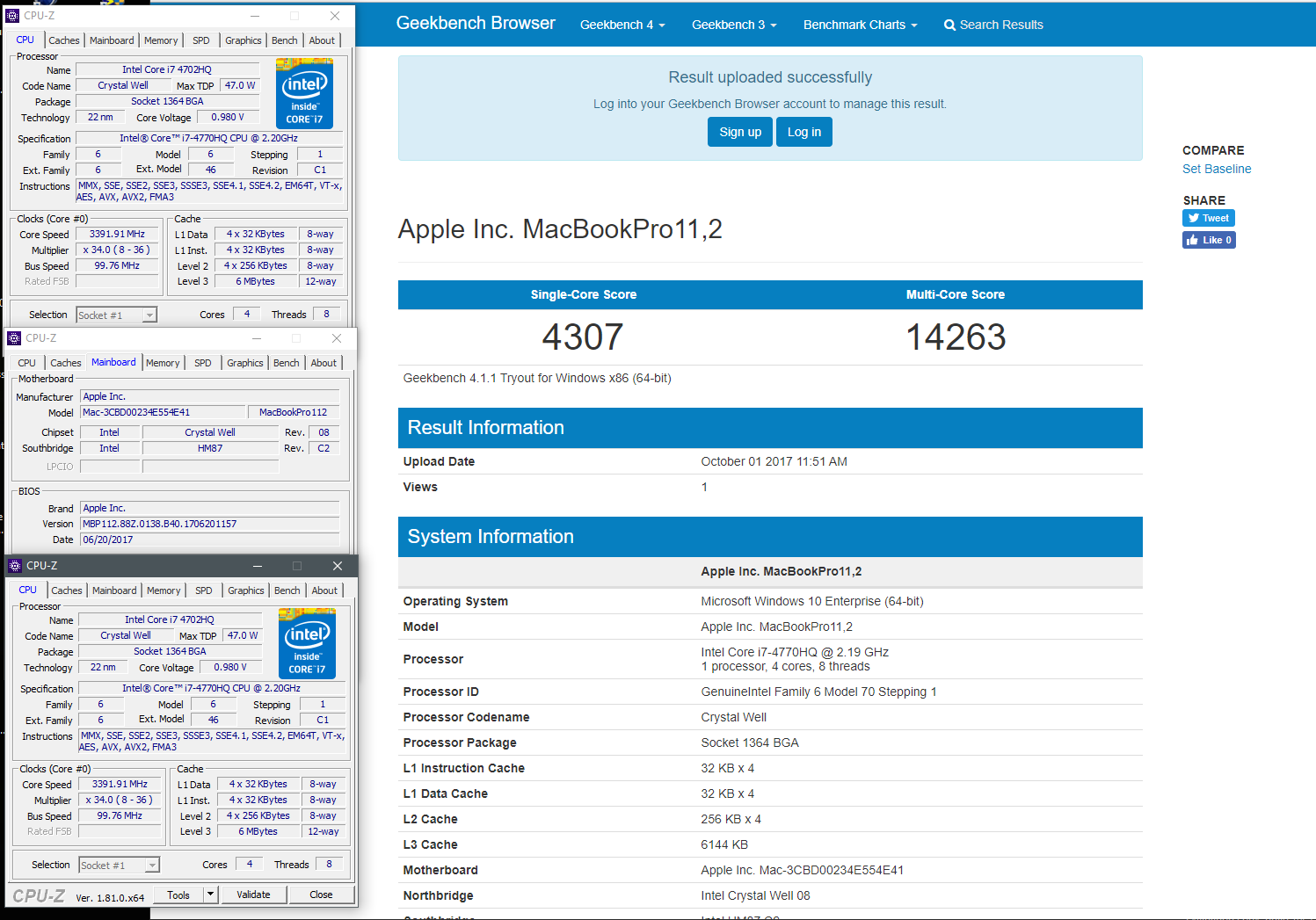Open Bench tab in the Mainboard CPU-Z window
This screenshot has width=1316, height=920.
287,363
